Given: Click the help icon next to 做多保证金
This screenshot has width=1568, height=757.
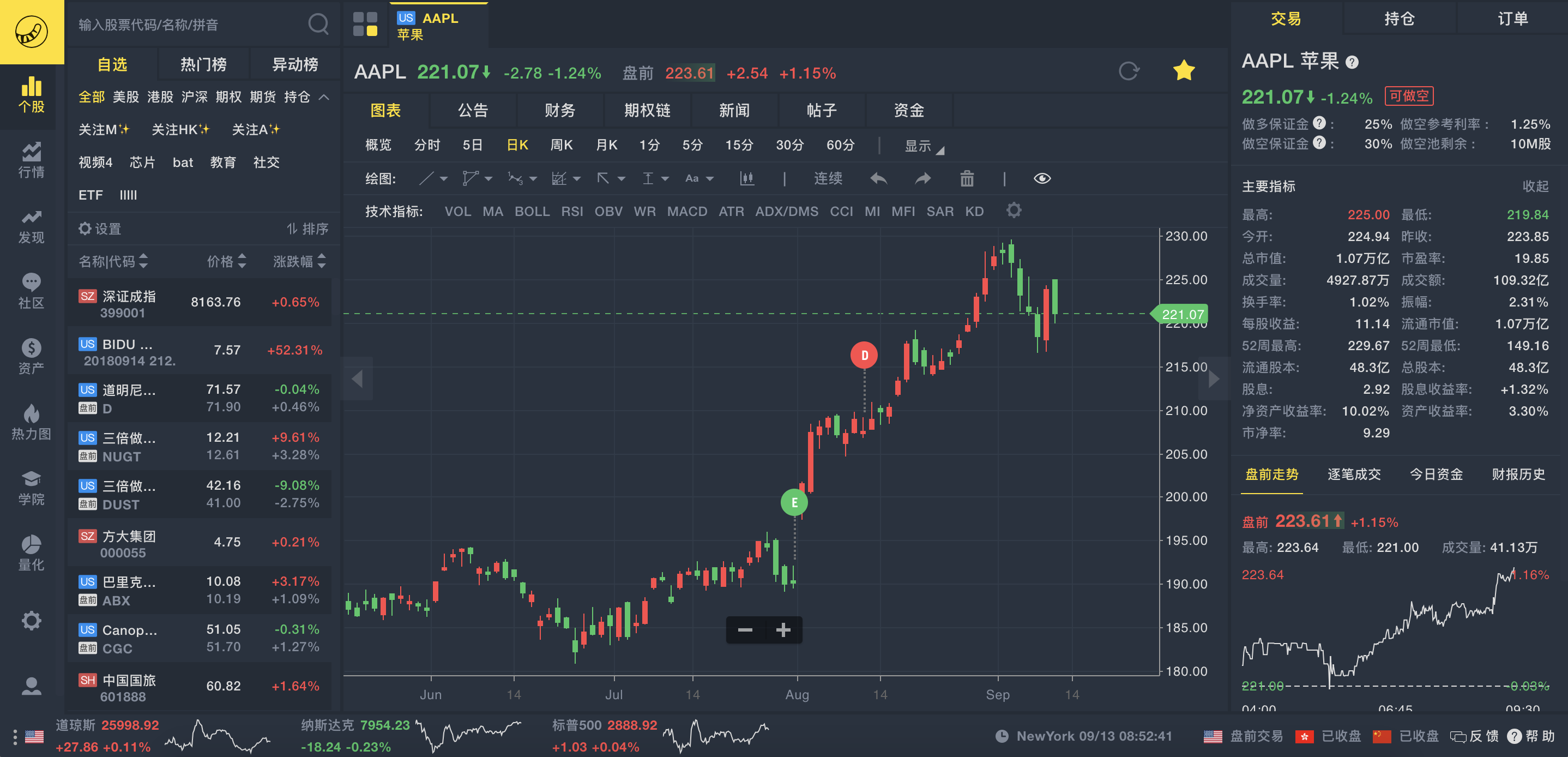Looking at the screenshot, I should (x=1319, y=123).
